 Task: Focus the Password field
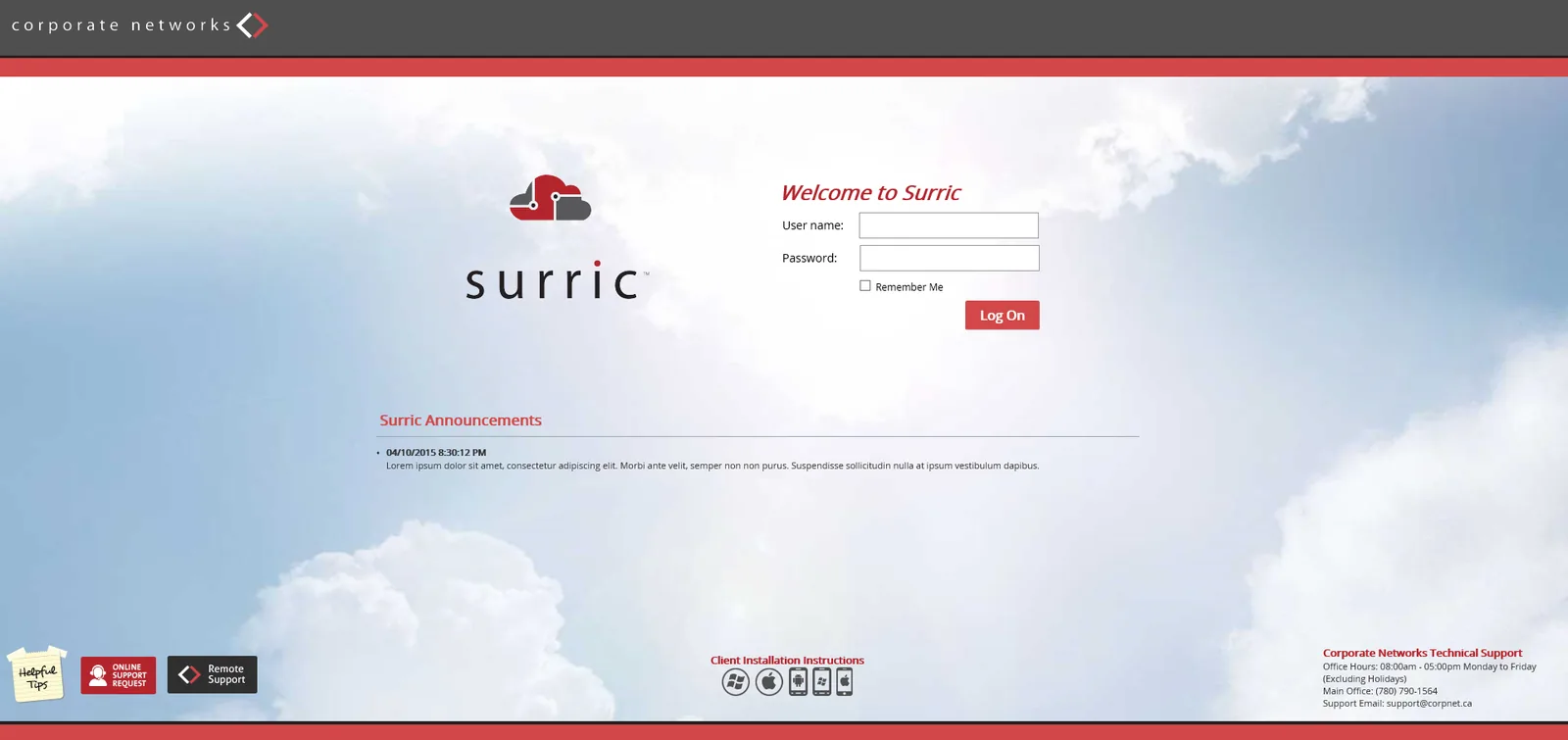(x=949, y=258)
